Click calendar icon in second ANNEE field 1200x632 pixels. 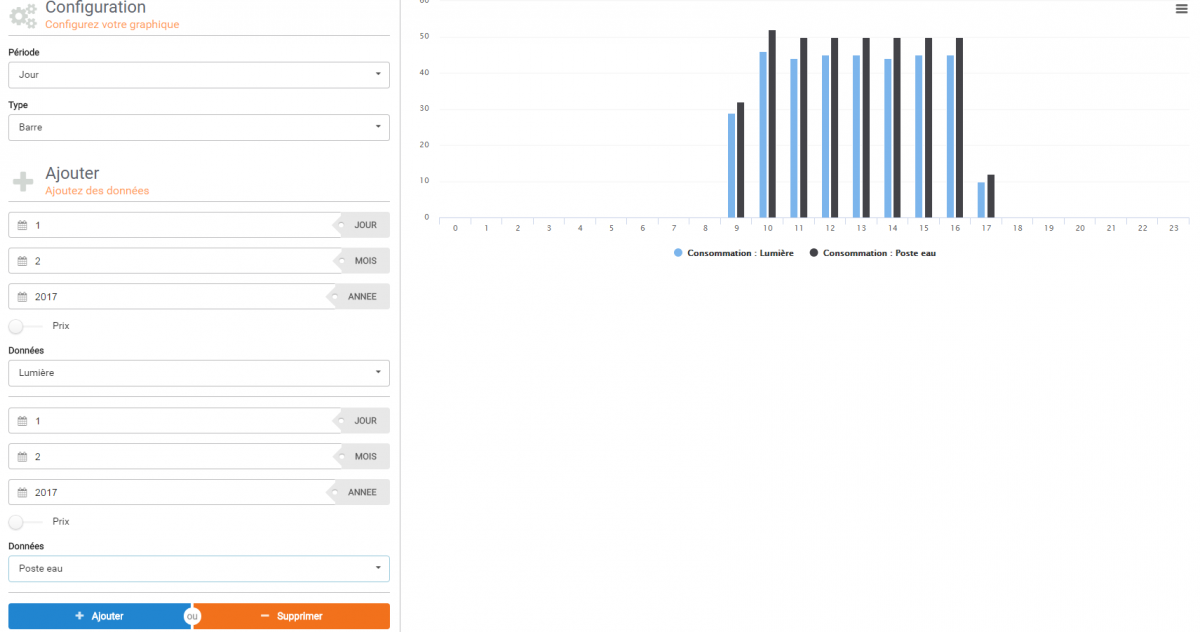tap(22, 493)
